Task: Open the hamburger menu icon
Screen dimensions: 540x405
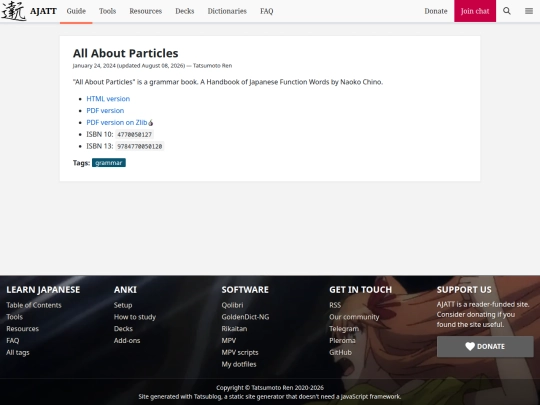Action: (x=529, y=11)
